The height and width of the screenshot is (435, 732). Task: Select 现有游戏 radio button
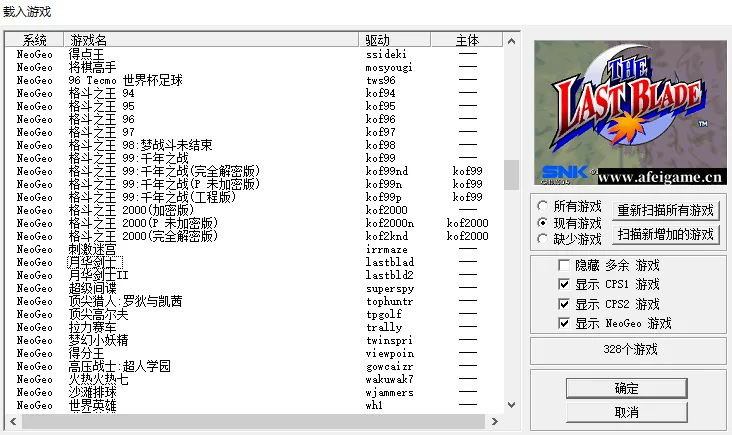tap(543, 223)
